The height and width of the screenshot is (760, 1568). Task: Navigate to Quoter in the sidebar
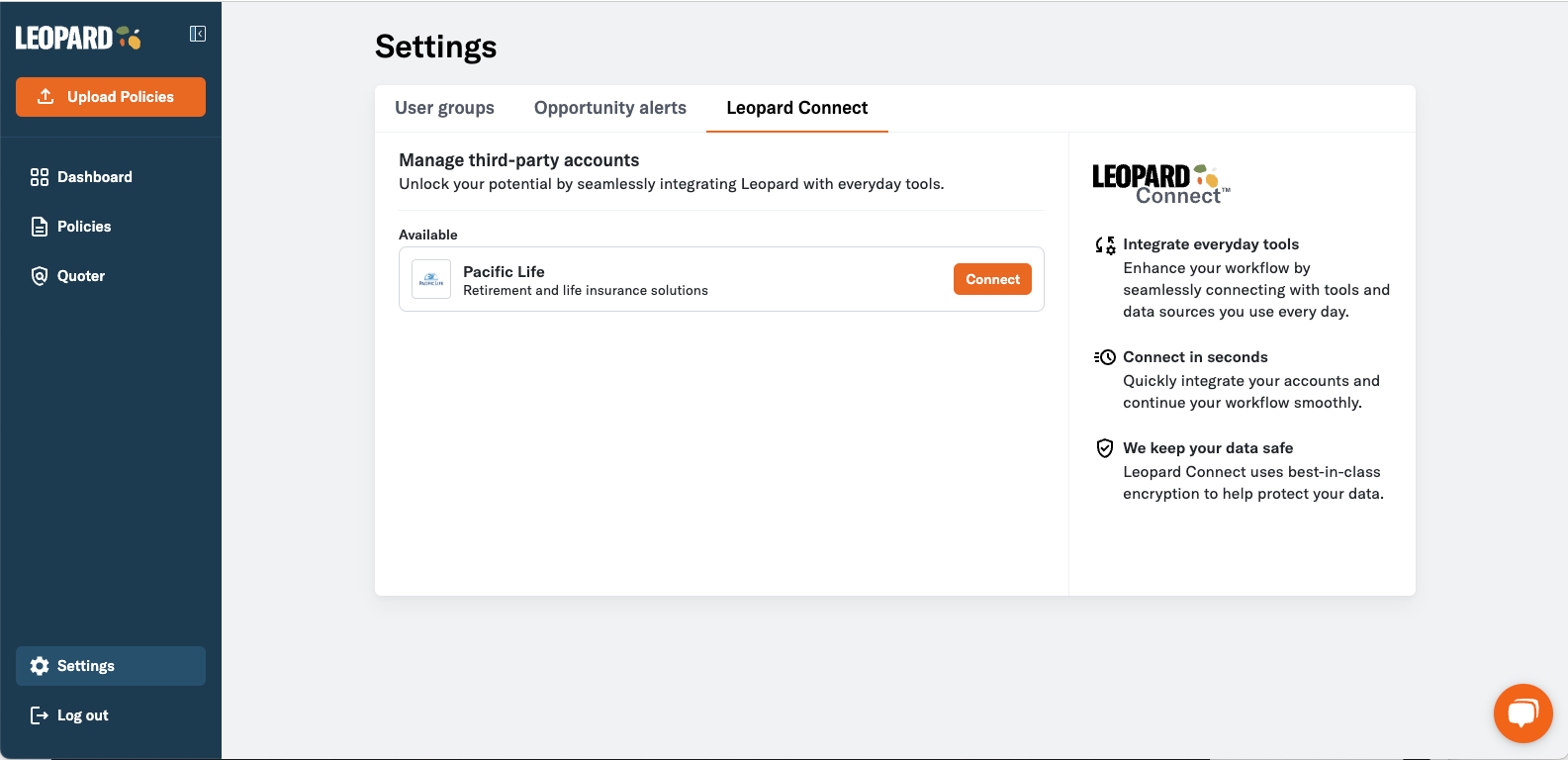click(81, 276)
